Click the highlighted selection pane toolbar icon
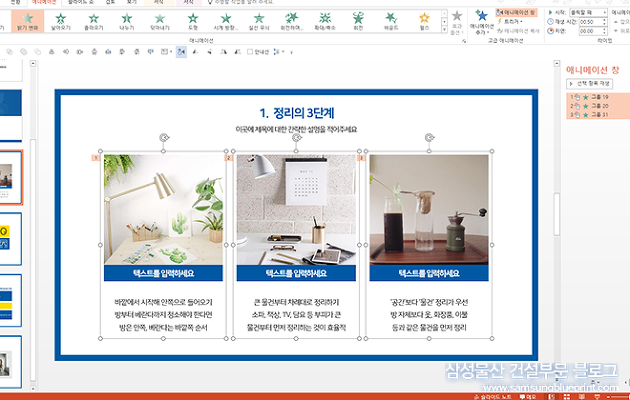Screen dimensions: 630x400 pyautogui.click(x=181, y=52)
